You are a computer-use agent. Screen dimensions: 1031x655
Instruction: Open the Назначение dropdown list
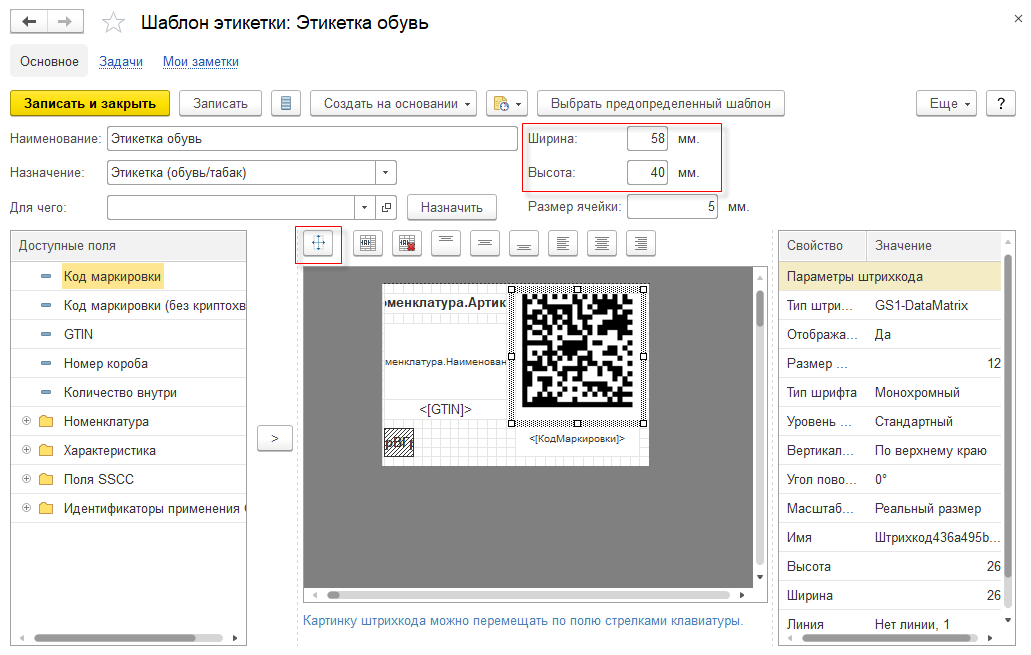[x=385, y=173]
